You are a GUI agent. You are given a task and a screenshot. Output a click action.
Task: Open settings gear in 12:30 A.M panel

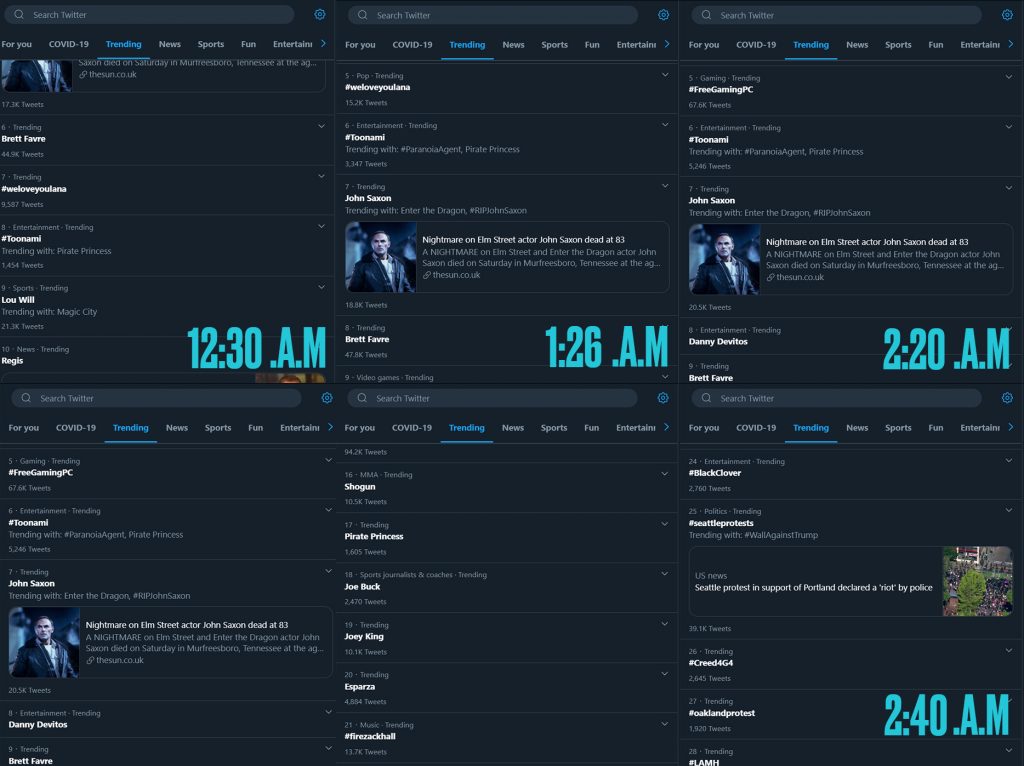(x=319, y=14)
